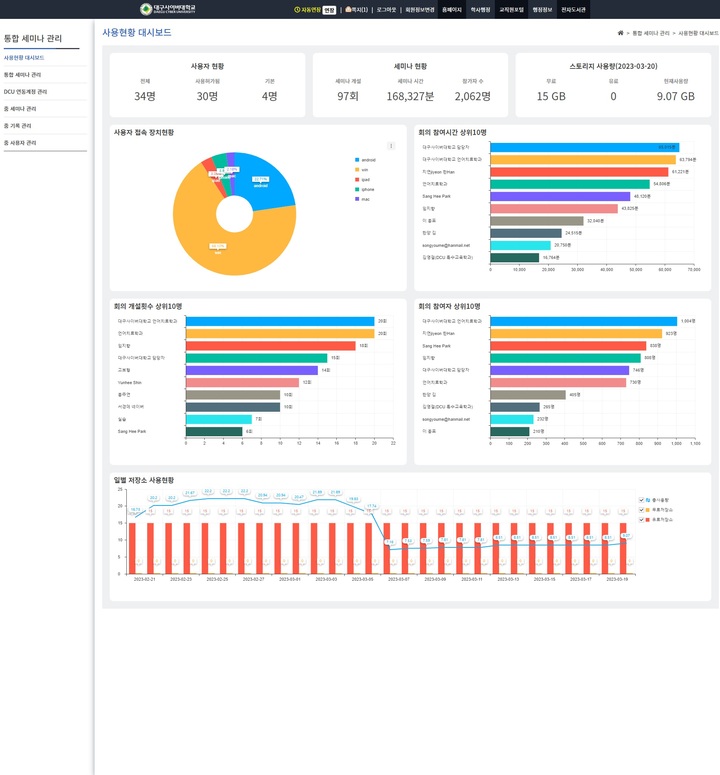
Task: Click the 로그아웃 link
Action: pyautogui.click(x=386, y=9)
